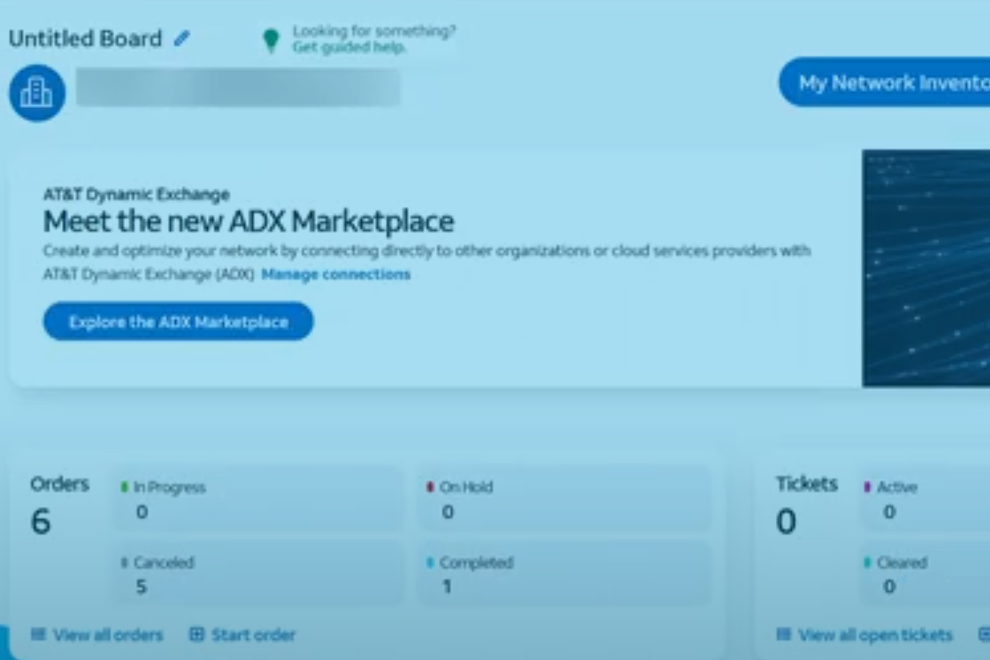
Task: Select the Start order link
Action: (x=253, y=635)
